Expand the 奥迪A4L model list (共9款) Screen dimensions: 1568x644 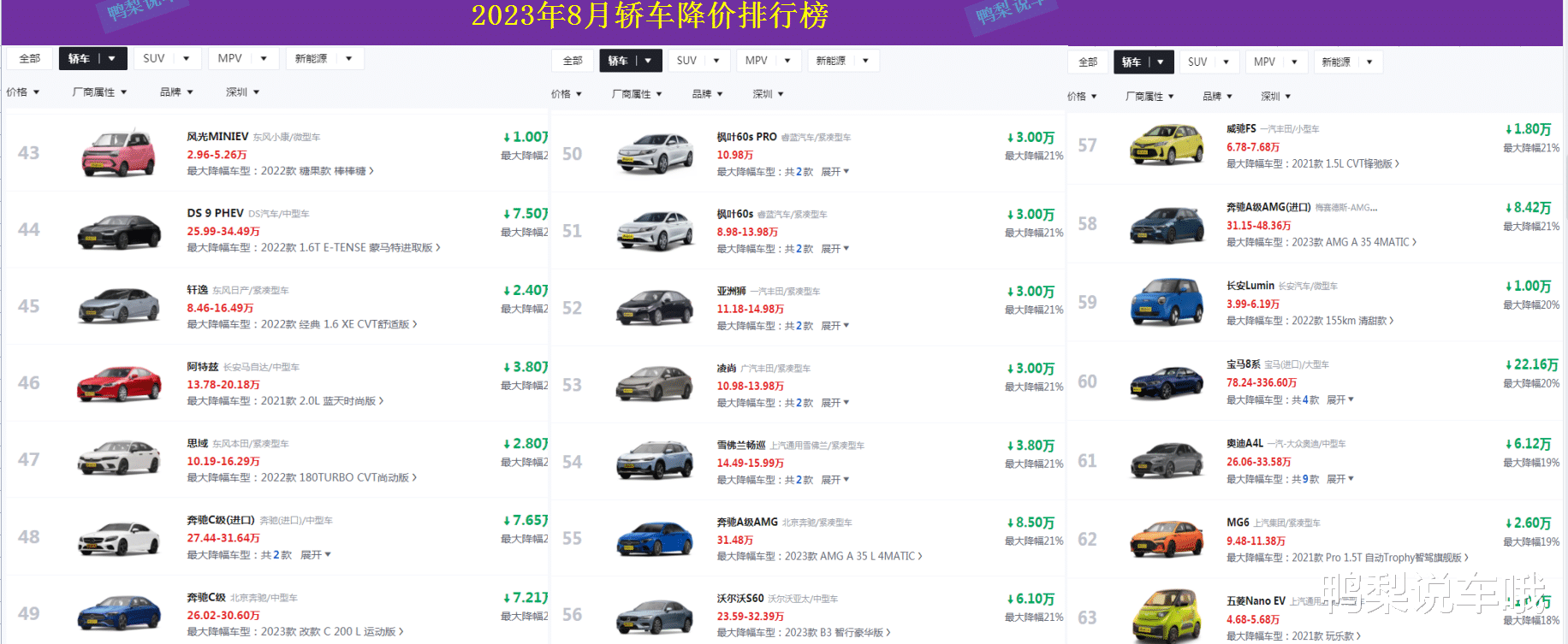(x=1339, y=479)
